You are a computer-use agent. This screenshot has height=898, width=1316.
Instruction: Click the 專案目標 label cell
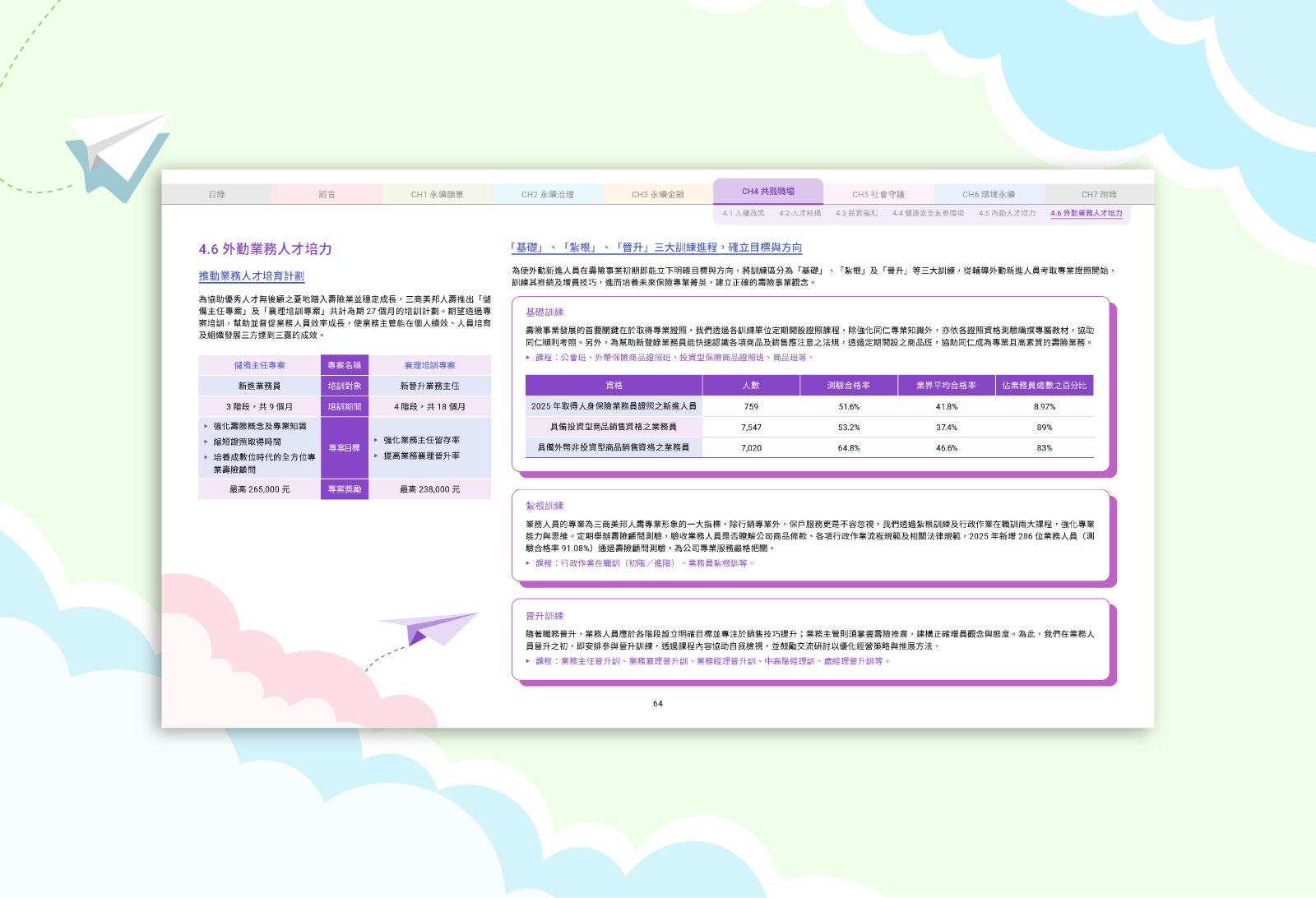[x=345, y=447]
